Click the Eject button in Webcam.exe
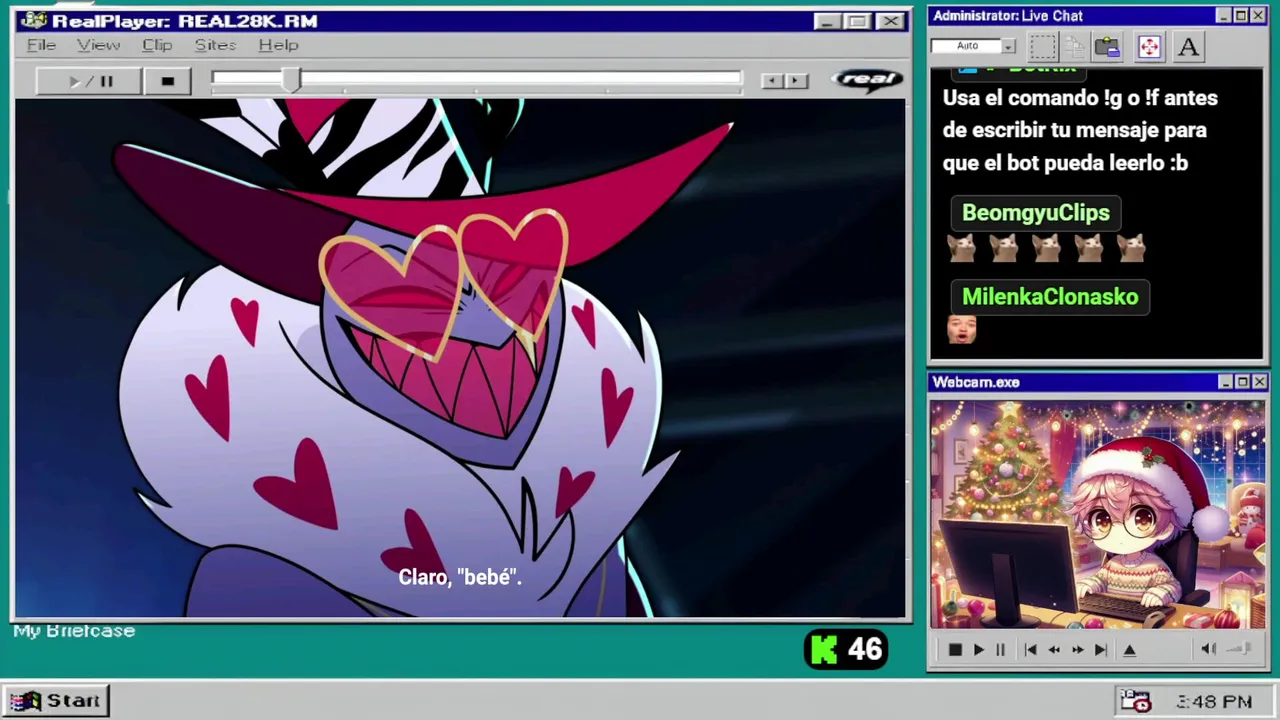The image size is (1280, 720). click(x=1130, y=650)
